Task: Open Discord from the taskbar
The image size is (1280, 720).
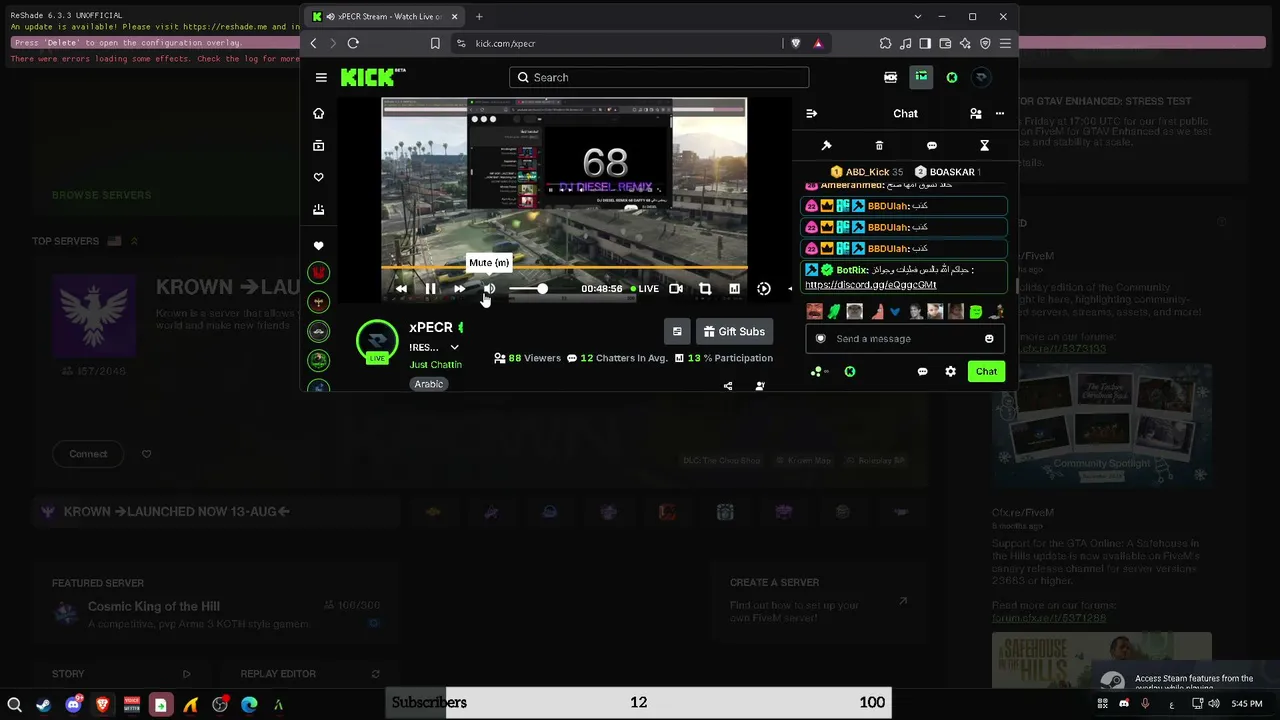Action: pos(73,705)
